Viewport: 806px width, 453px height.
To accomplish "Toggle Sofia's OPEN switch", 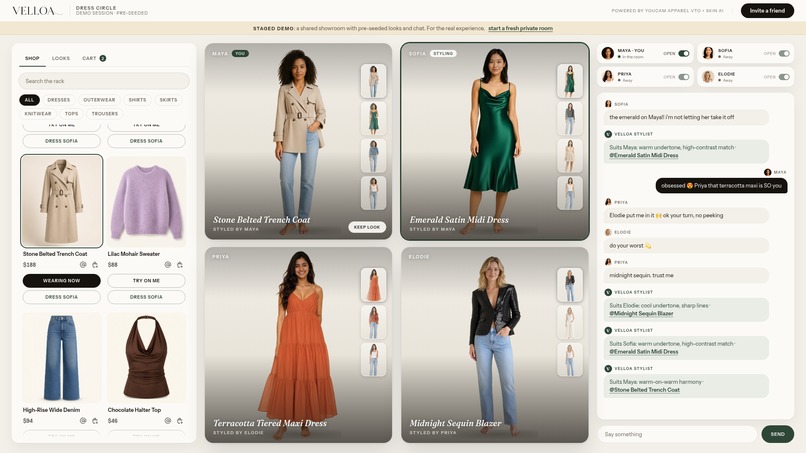I will [x=784, y=53].
